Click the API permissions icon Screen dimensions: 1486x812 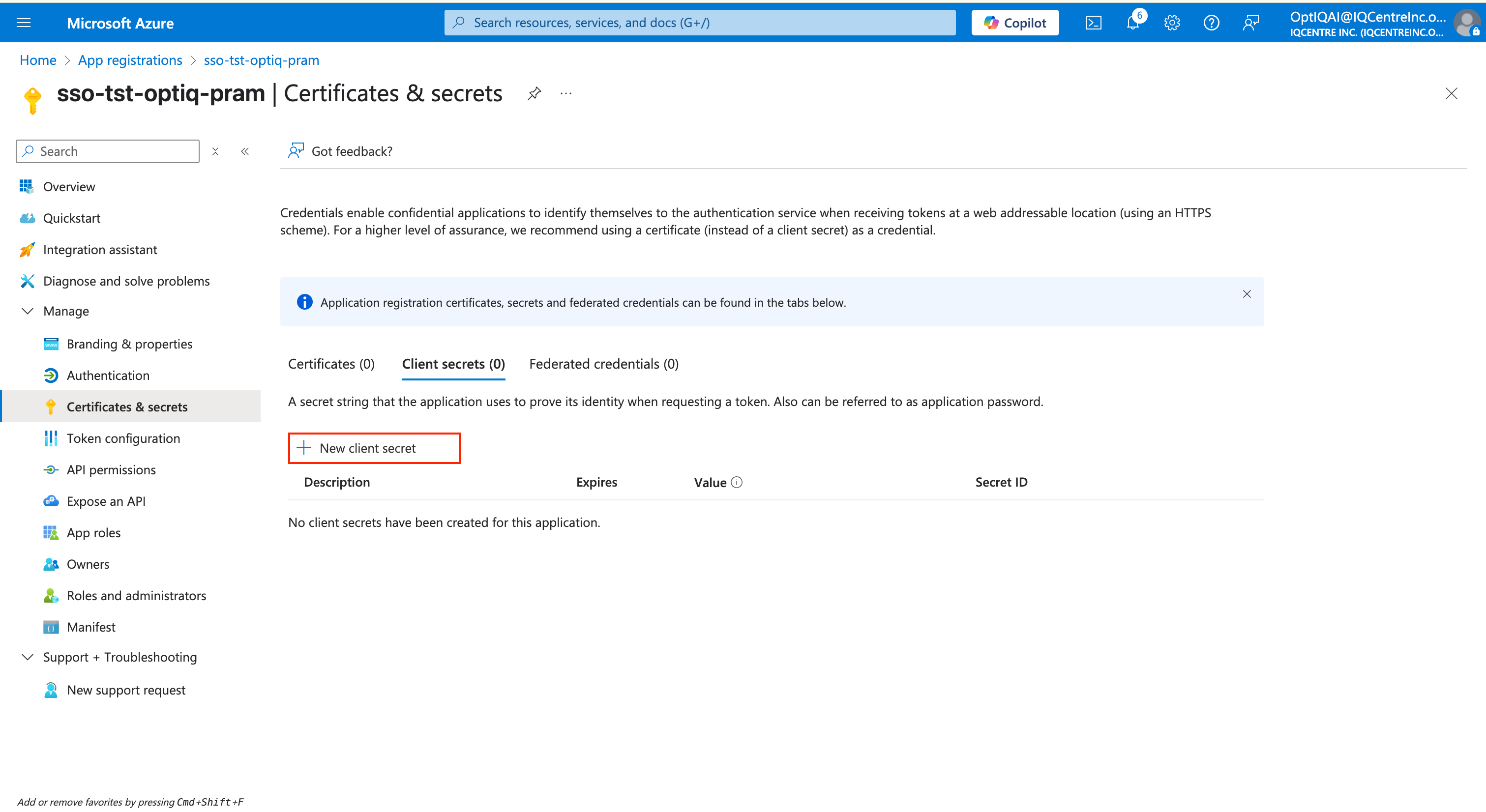pyautogui.click(x=51, y=470)
